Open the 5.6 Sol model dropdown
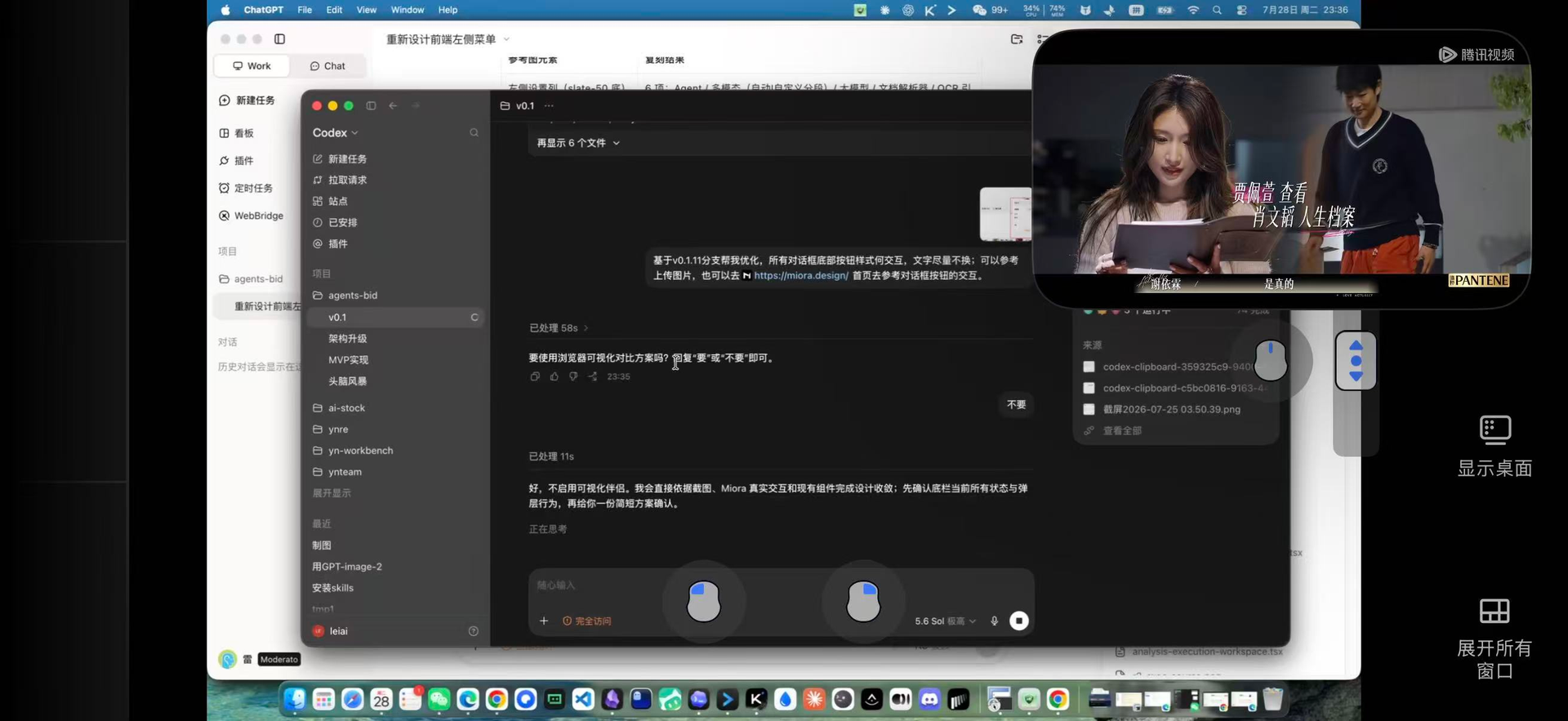The width and height of the screenshot is (1568, 721). coord(945,621)
